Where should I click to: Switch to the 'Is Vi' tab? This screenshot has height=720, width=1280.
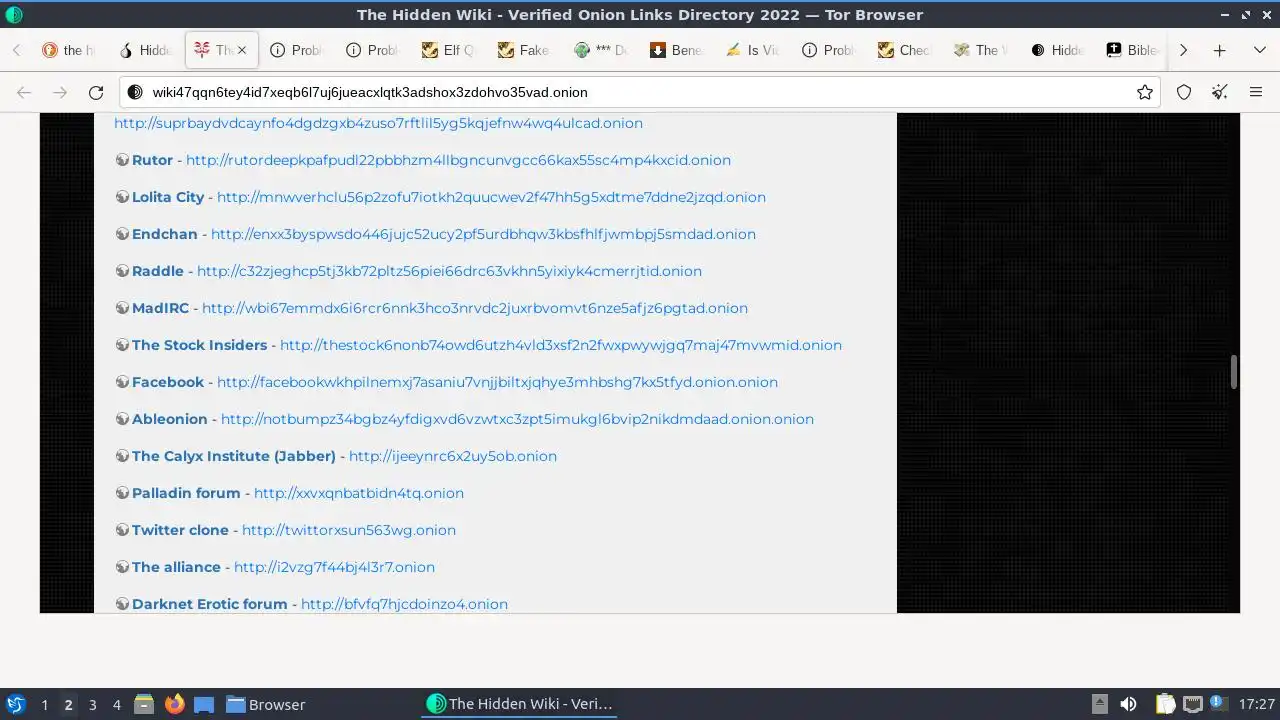pyautogui.click(x=752, y=50)
